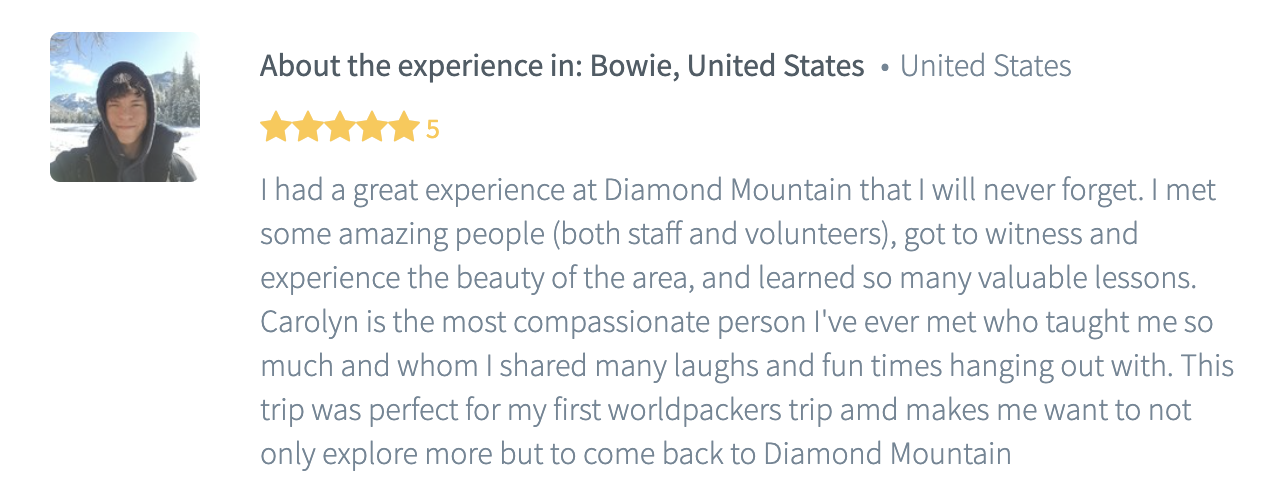
Task: Click the gray 'United States' country label
Action: pyautogui.click(x=986, y=66)
